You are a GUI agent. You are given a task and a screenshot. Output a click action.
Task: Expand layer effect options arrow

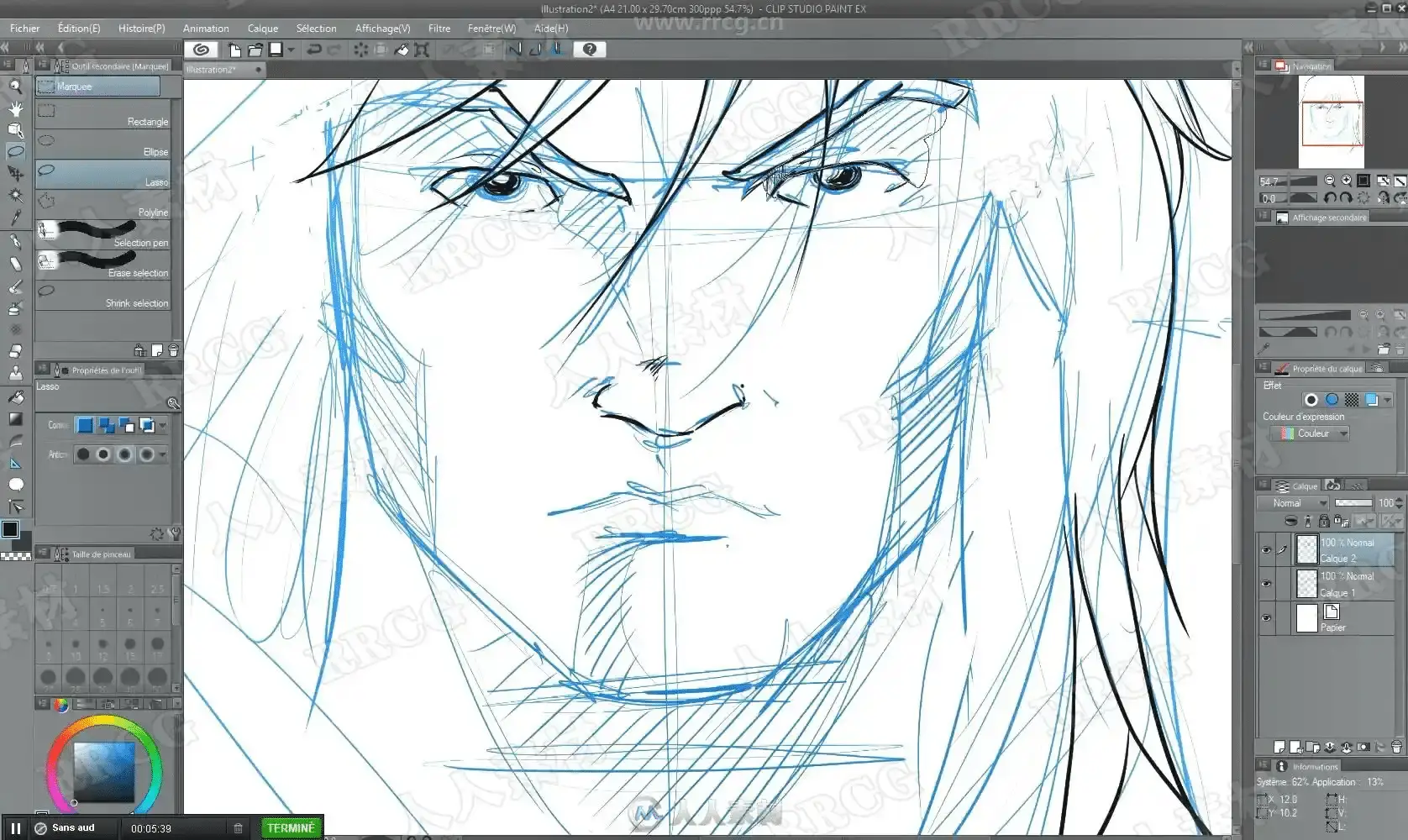[x=1388, y=400]
